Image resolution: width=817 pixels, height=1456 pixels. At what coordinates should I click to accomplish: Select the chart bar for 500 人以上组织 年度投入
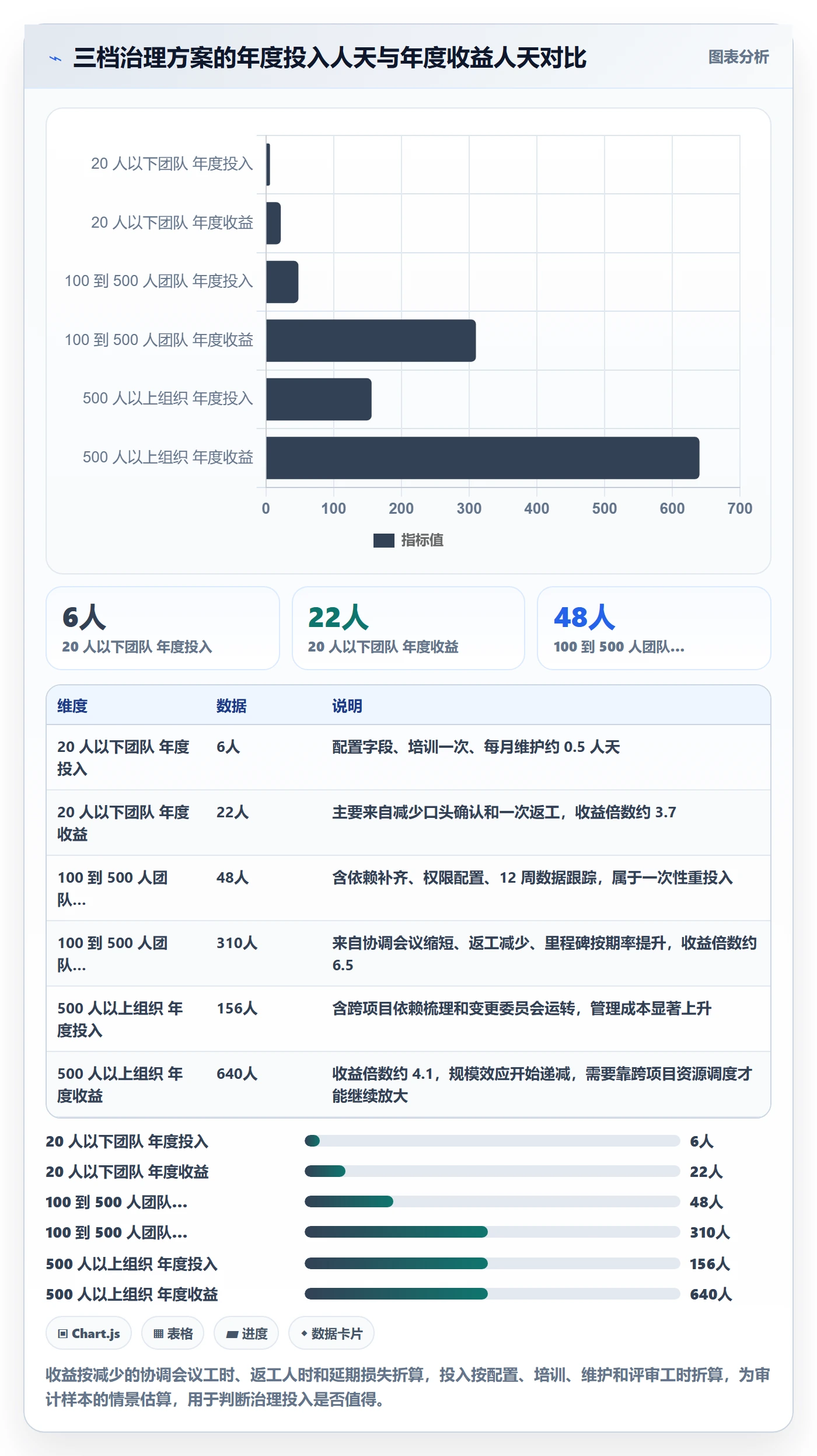pyautogui.click(x=319, y=399)
